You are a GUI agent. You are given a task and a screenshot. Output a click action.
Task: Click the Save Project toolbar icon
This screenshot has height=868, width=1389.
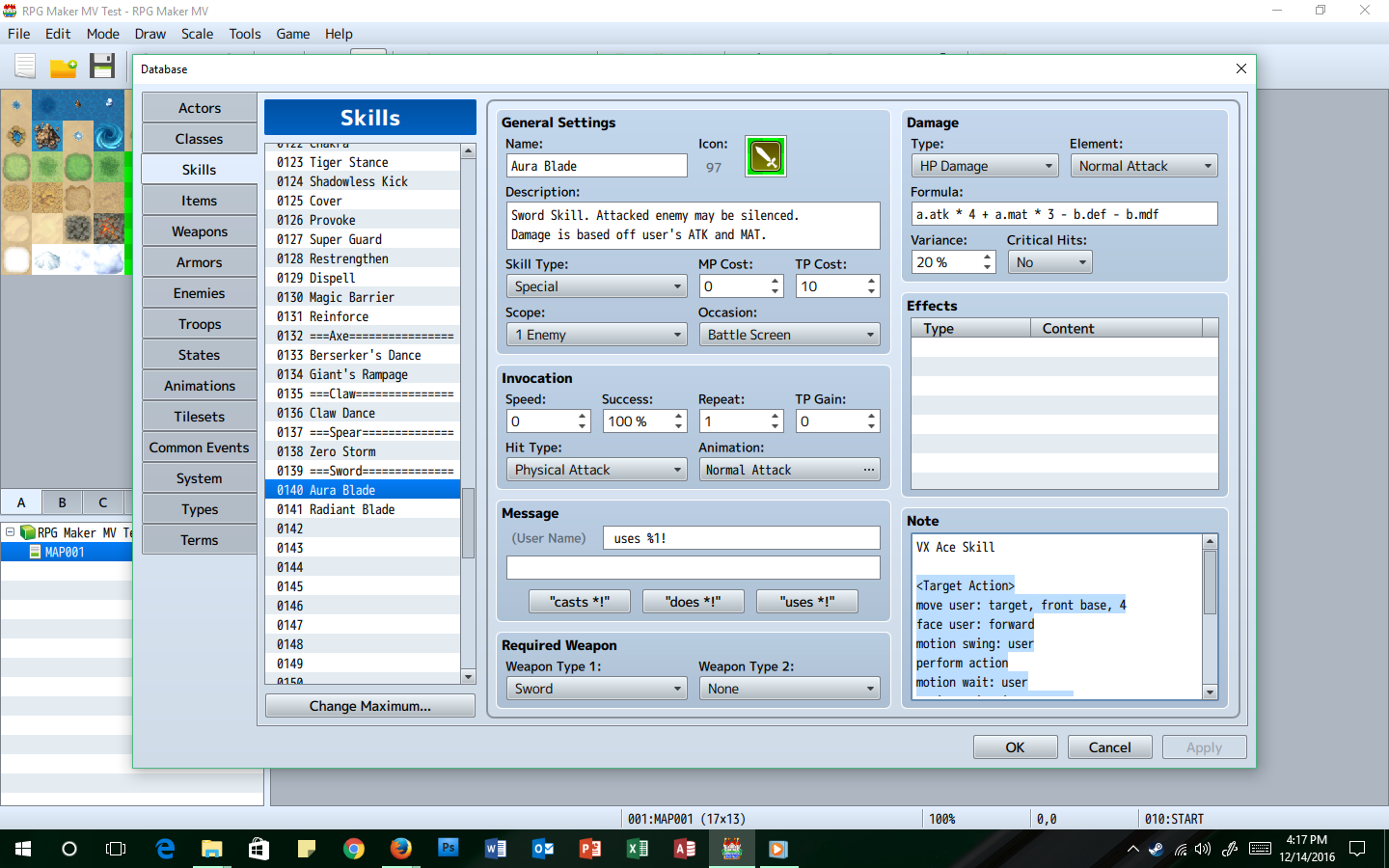point(102,67)
